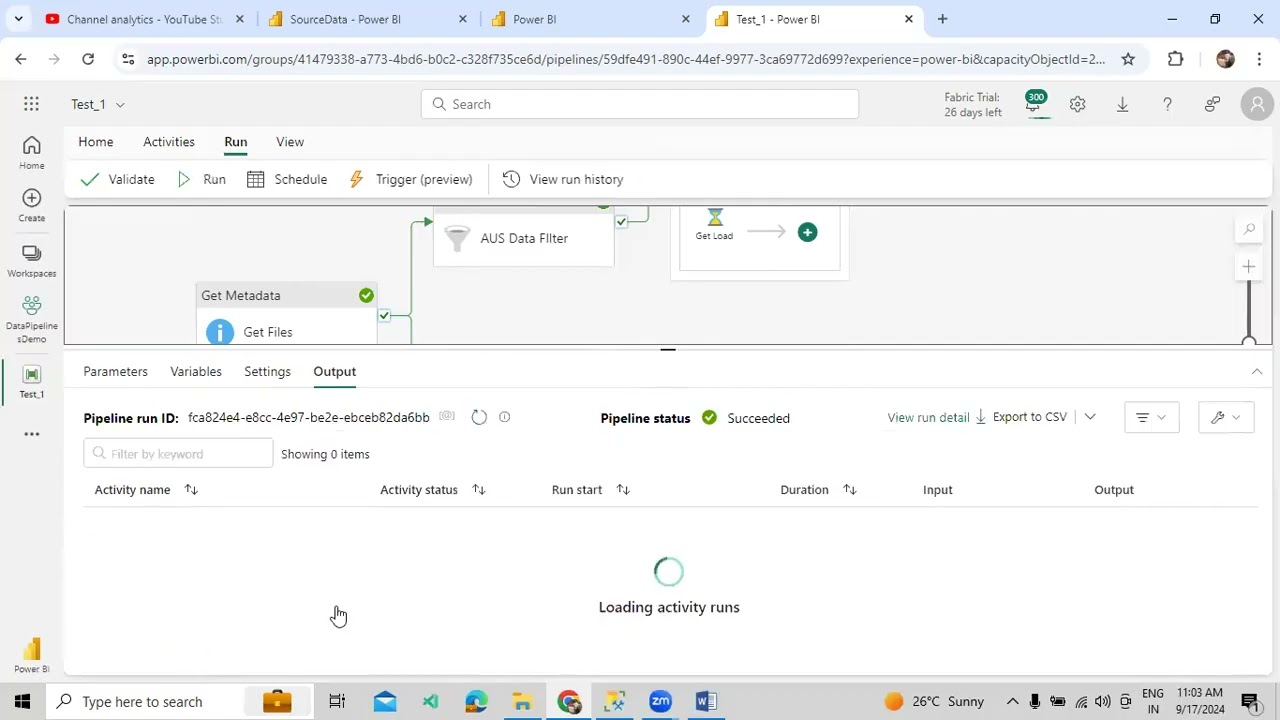Open the Settings gear in header

click(1077, 104)
